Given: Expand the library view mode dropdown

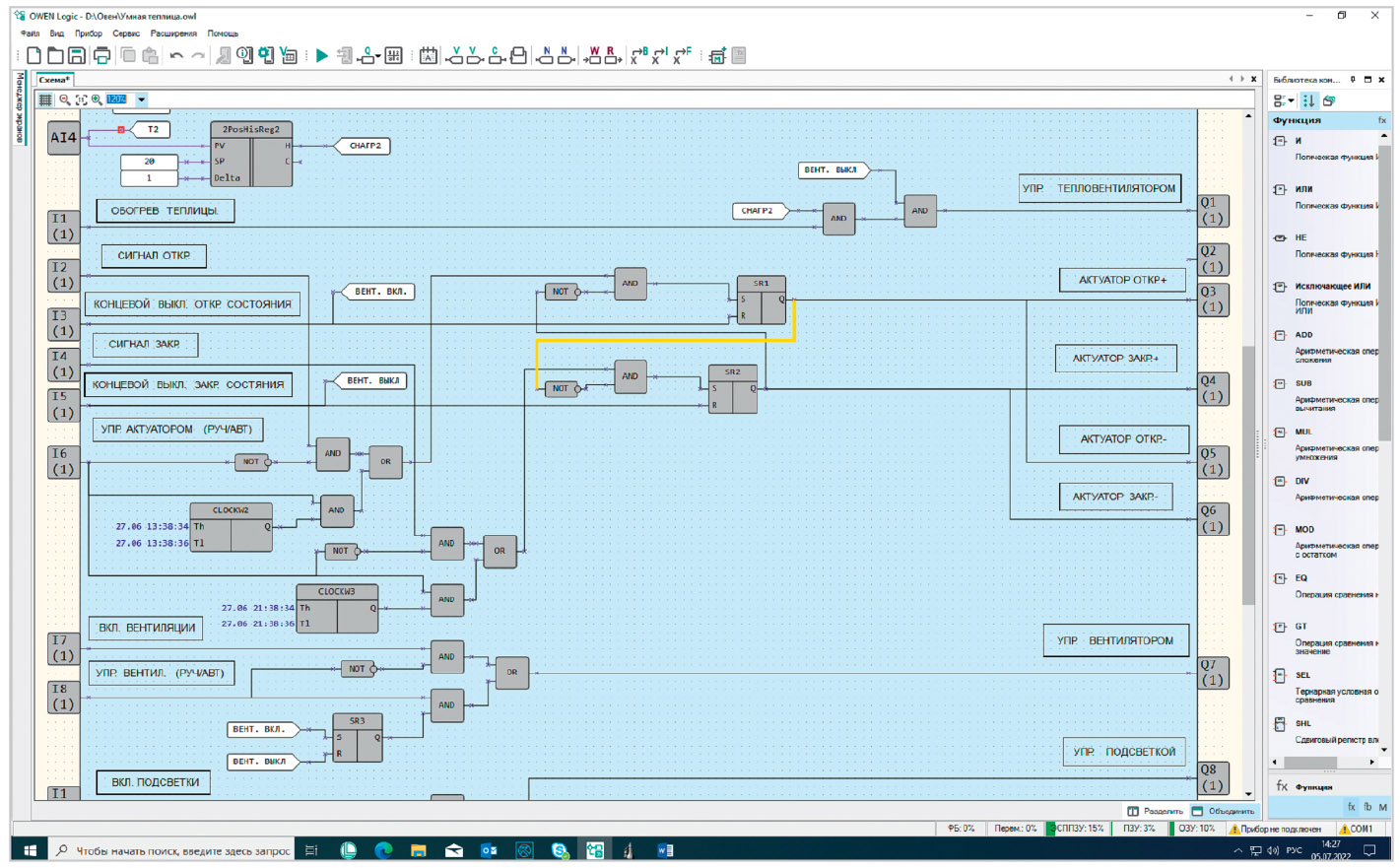Looking at the screenshot, I should (x=1283, y=100).
